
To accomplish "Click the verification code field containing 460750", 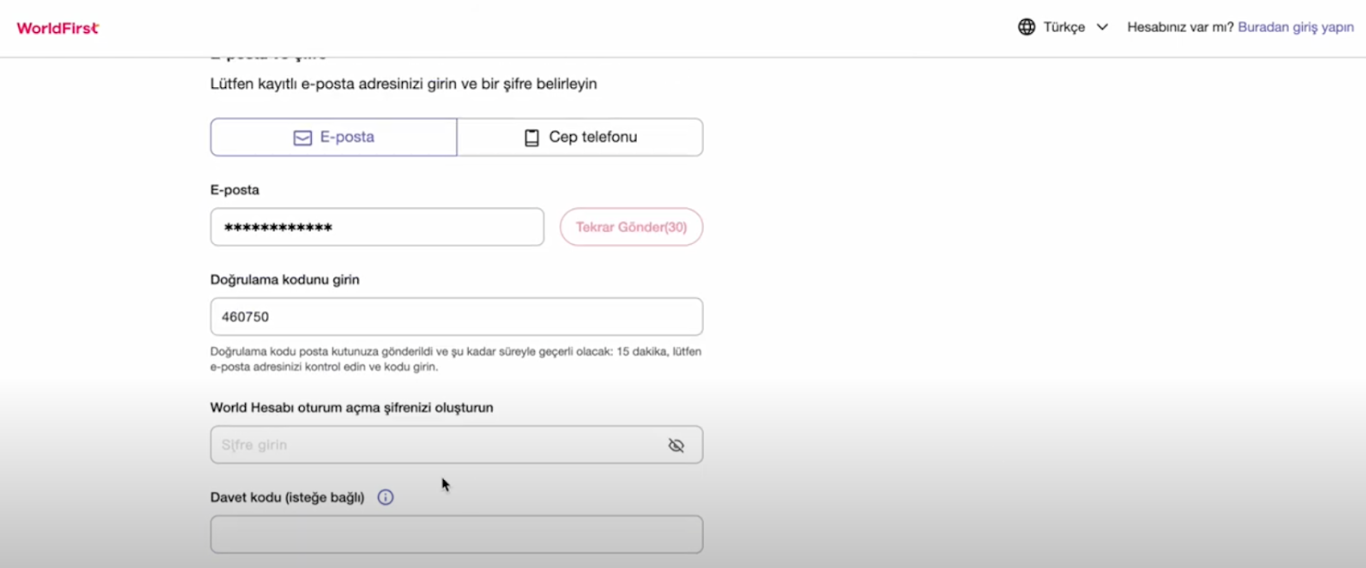I will coord(456,317).
